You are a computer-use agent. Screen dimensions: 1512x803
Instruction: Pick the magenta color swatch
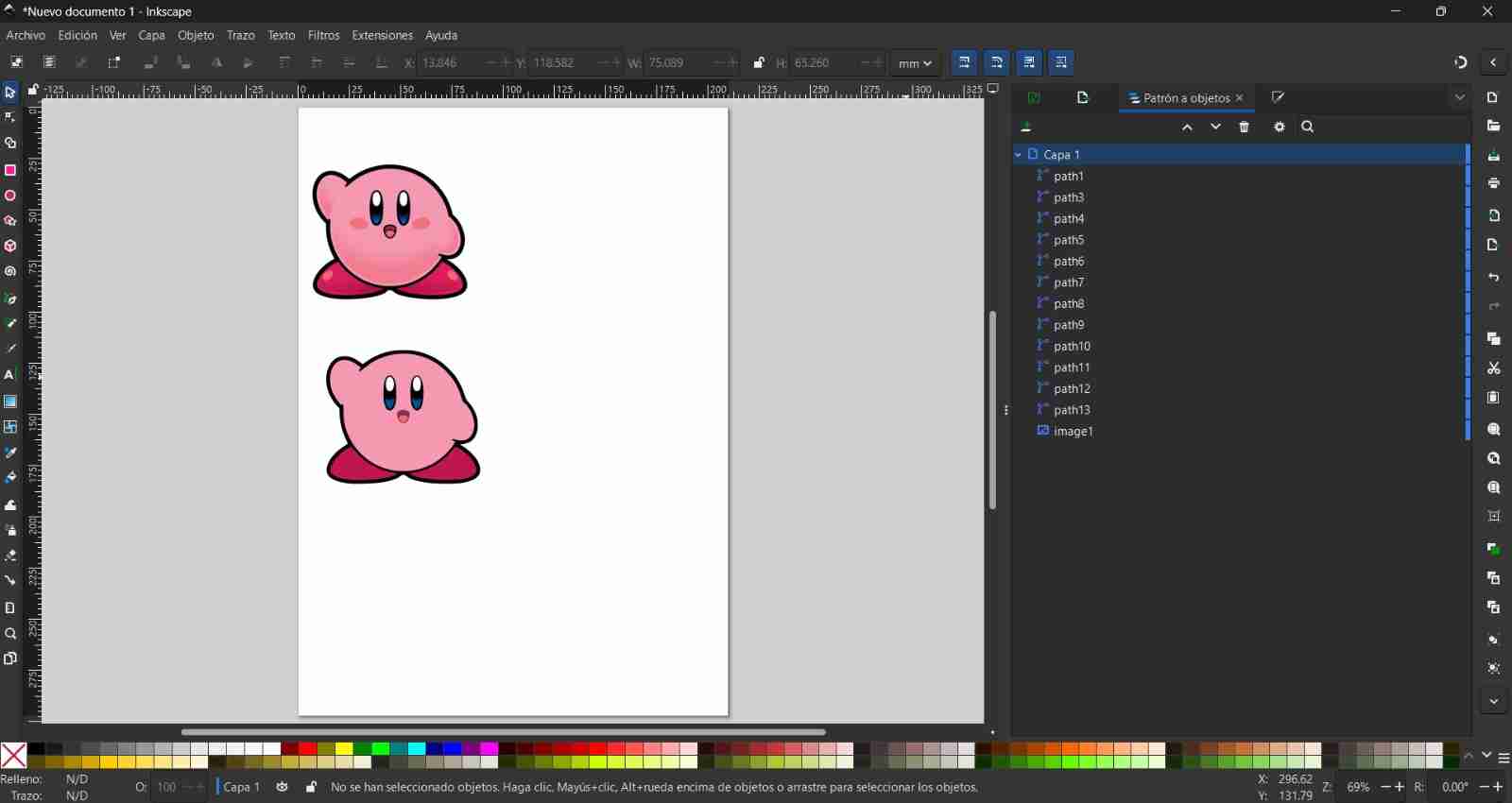click(489, 749)
